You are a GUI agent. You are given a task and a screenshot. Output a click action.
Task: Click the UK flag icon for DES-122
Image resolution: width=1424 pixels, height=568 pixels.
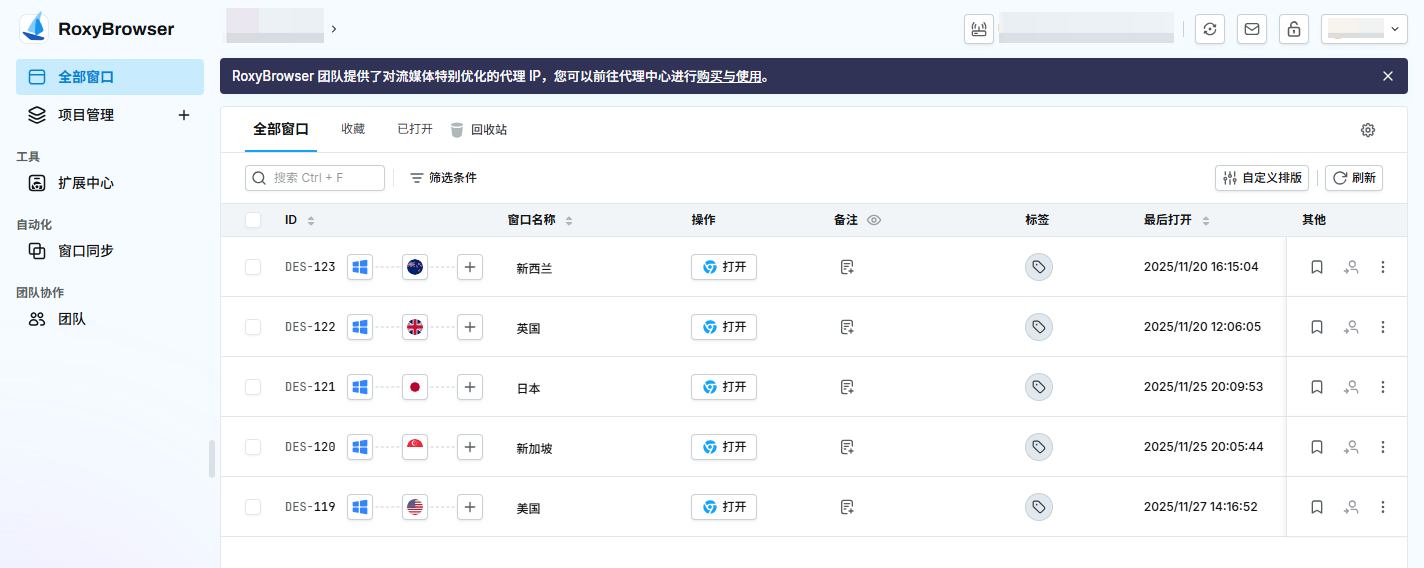point(415,327)
